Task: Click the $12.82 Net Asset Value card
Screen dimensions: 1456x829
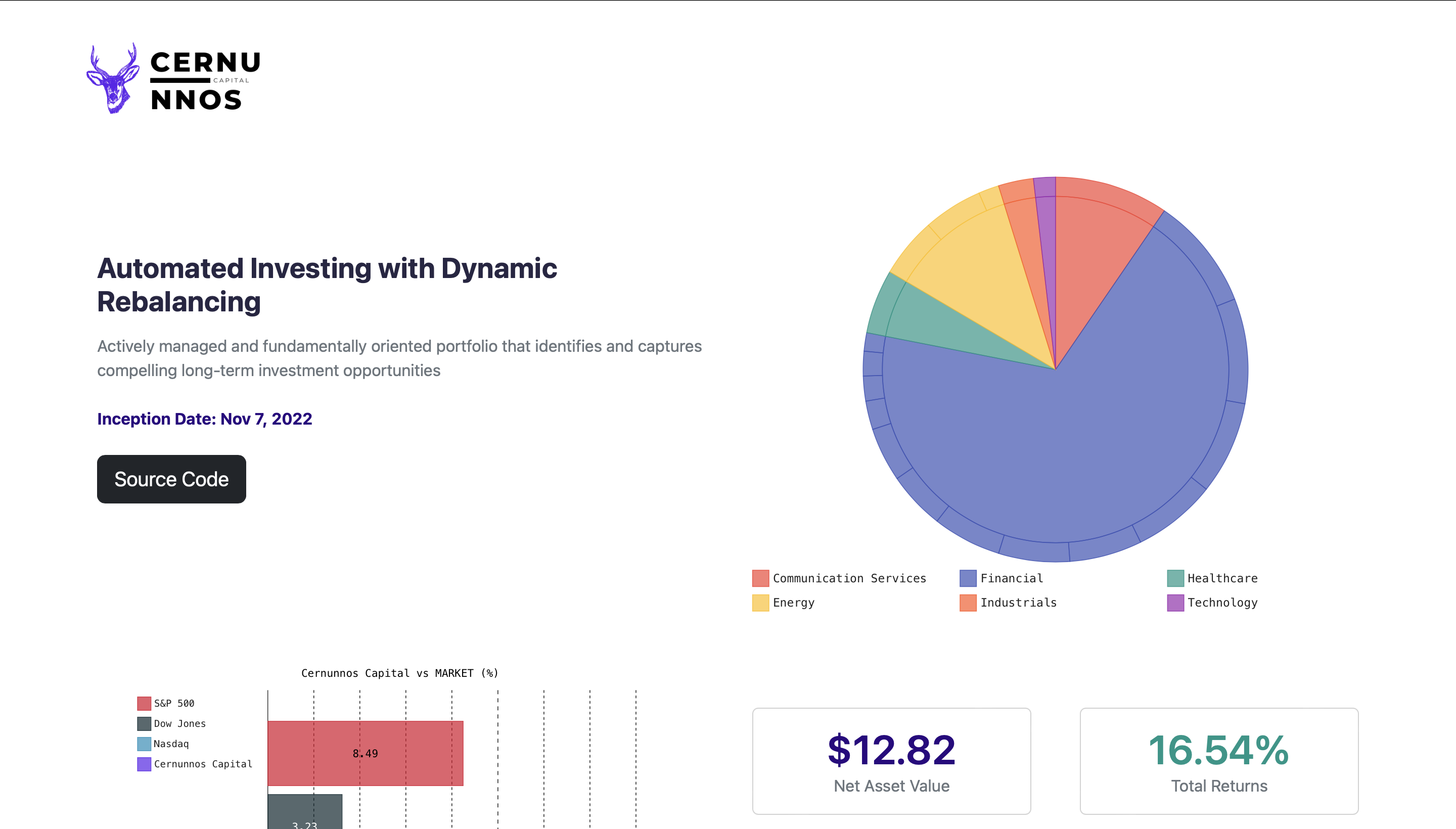Action: tap(891, 761)
